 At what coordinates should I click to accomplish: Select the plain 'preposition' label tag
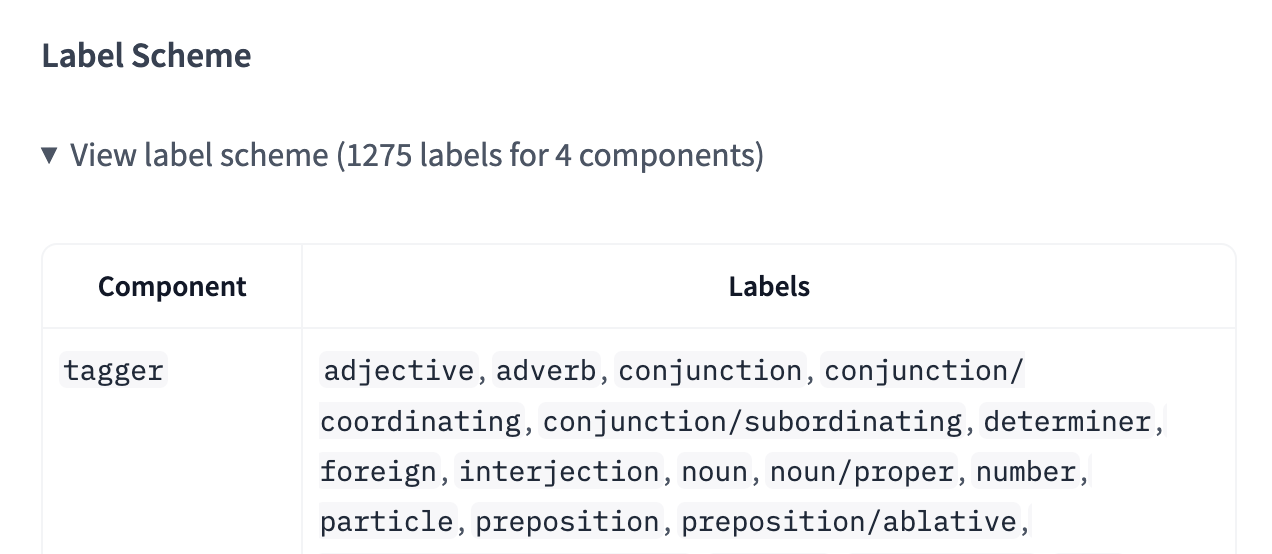567,521
